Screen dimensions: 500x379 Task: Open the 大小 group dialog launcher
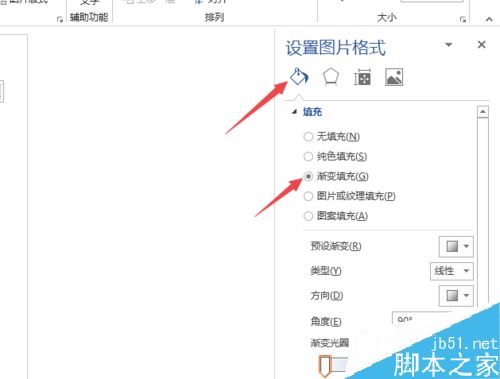coord(463,19)
